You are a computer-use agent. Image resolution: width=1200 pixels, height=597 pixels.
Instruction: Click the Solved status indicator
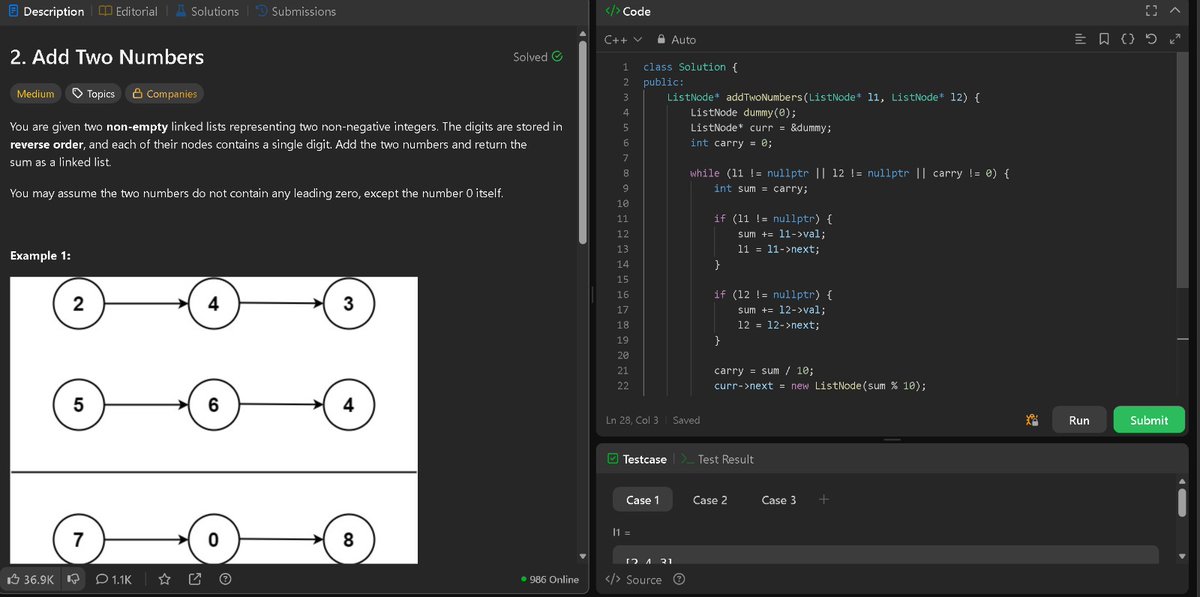538,57
